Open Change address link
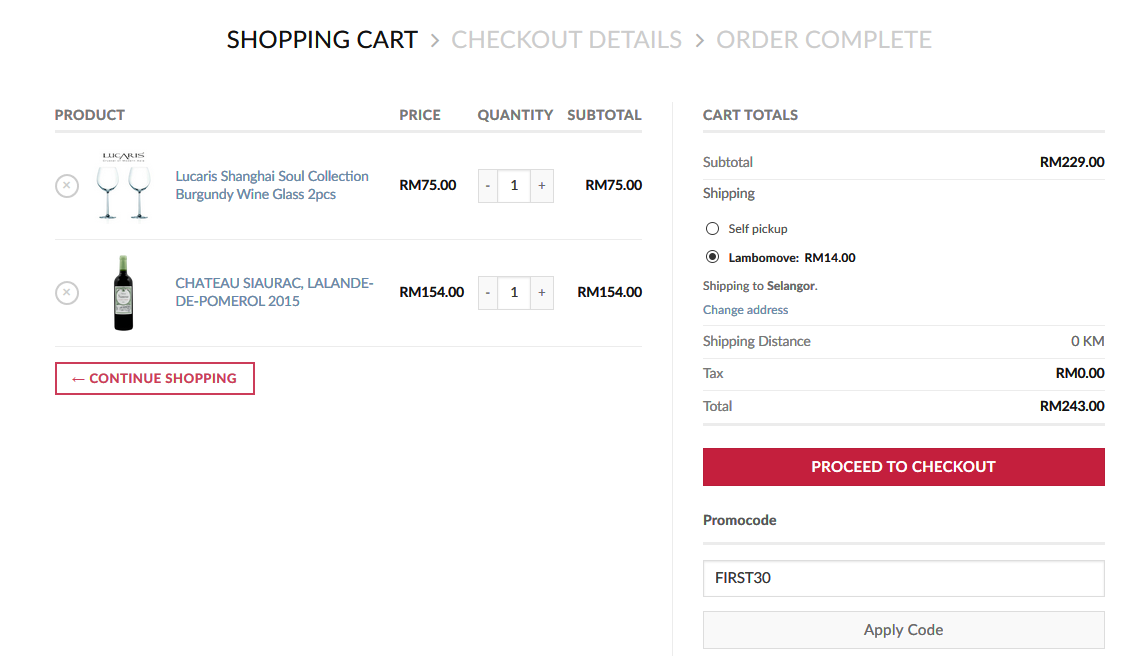Screen dimensions: 1131x656 click(745, 310)
